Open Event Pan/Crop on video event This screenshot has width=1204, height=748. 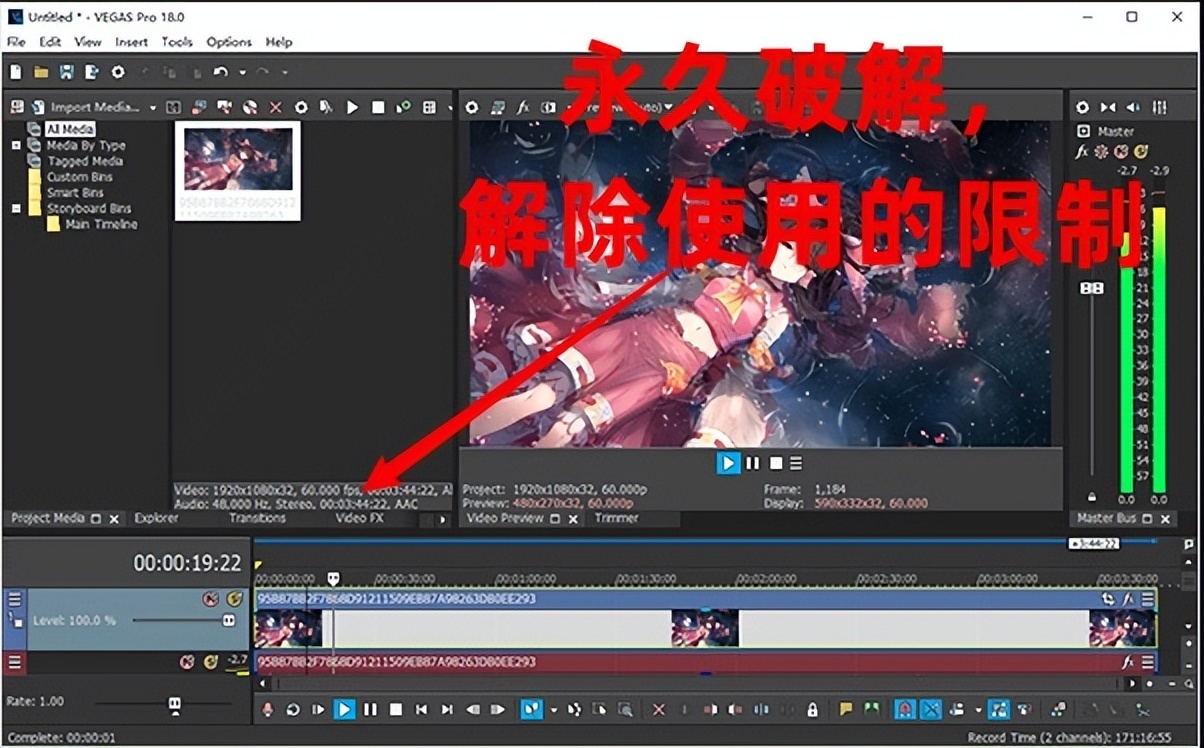pyautogui.click(x=1107, y=599)
